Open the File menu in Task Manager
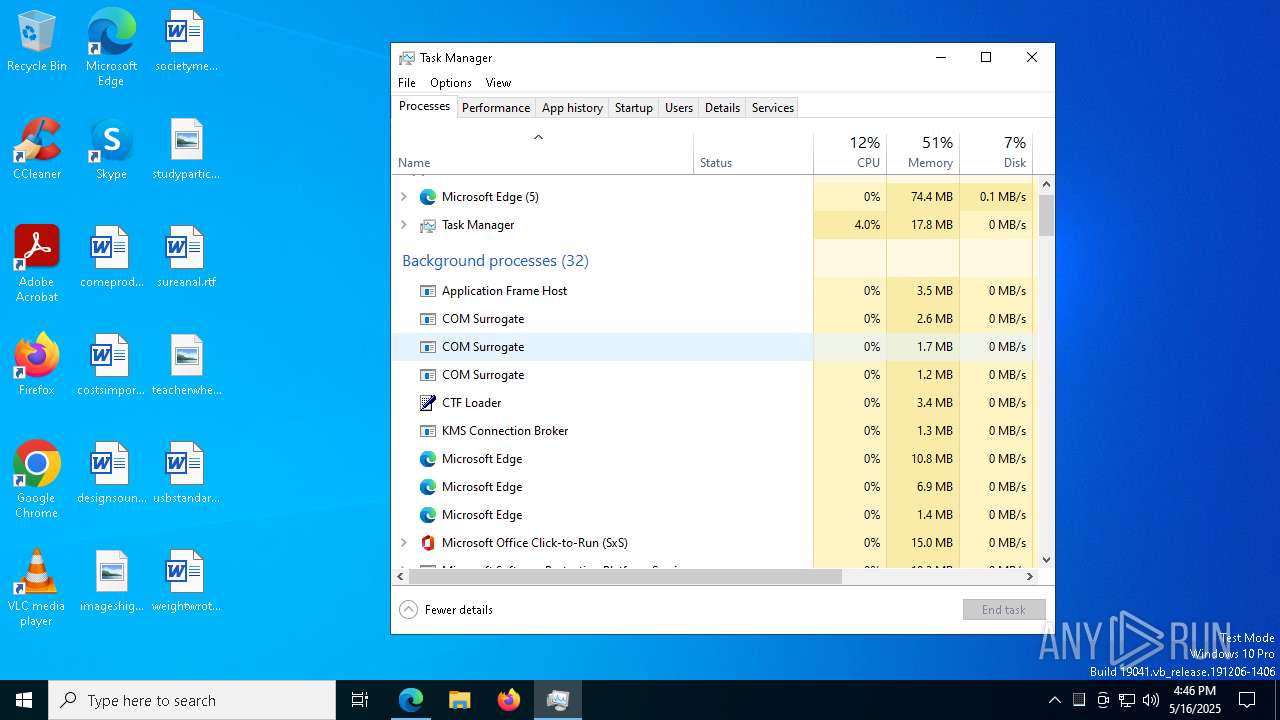 click(x=407, y=83)
